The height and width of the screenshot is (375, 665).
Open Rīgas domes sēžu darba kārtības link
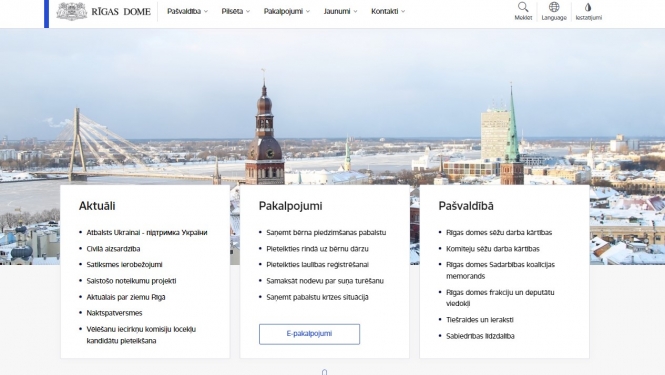(499, 232)
